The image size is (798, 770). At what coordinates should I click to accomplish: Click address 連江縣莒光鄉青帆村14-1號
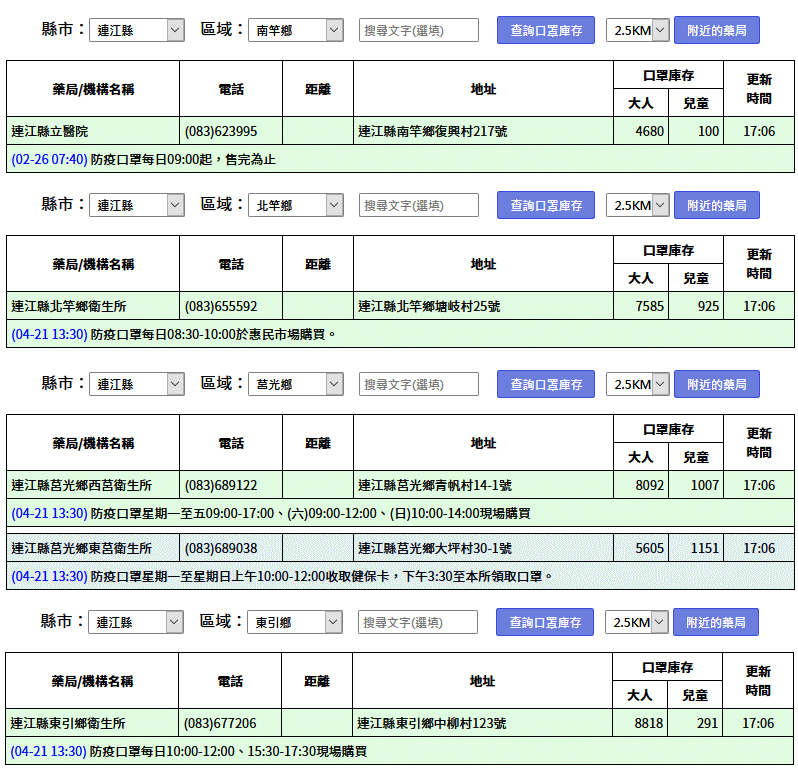click(x=435, y=486)
